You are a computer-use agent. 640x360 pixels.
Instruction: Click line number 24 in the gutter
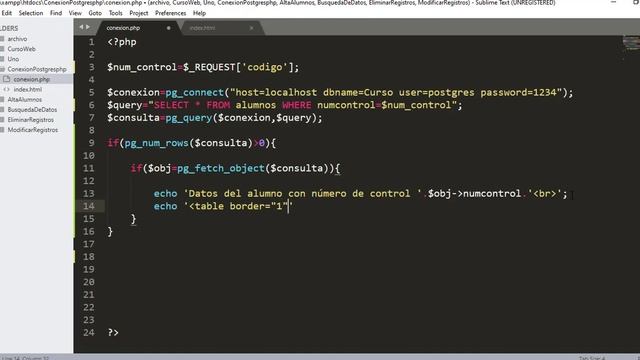(x=89, y=333)
